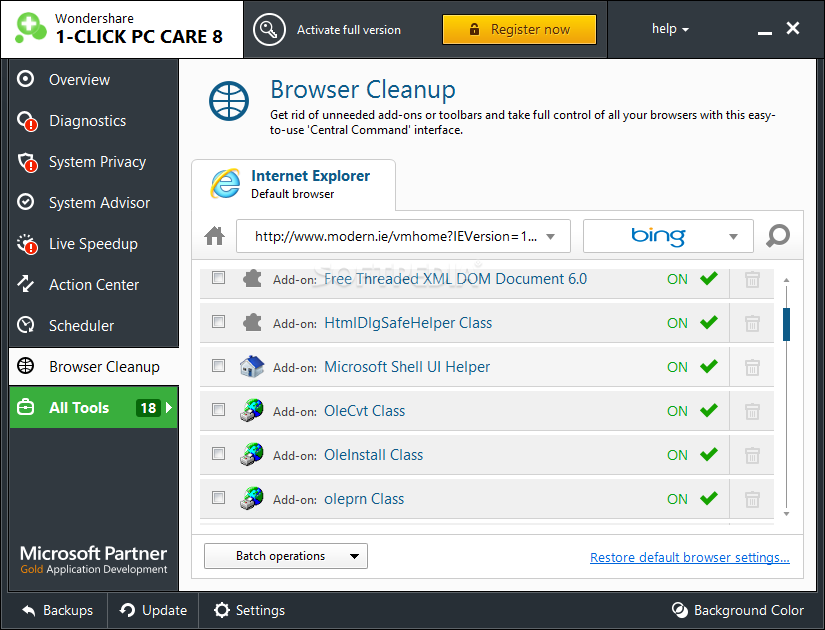Select the Browser Cleanup sidebar item
Screen dimensions: 825x630
coord(94,366)
